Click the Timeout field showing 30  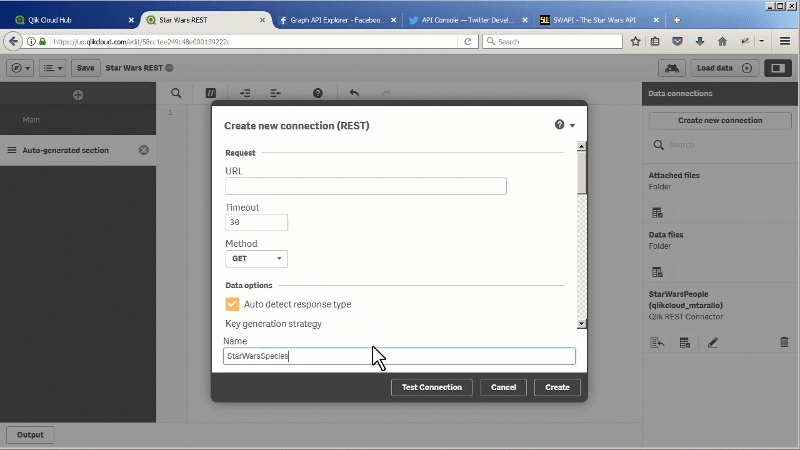tap(257, 222)
